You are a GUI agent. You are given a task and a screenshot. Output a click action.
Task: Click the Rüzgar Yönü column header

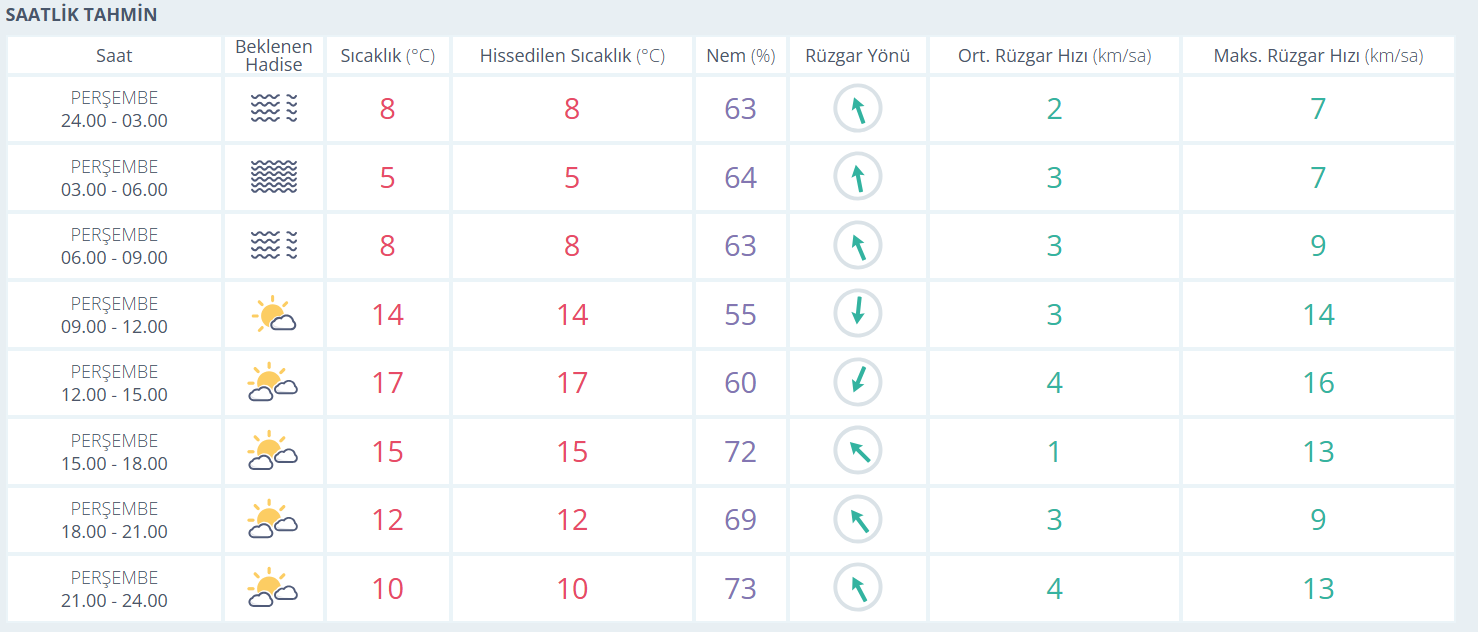click(857, 56)
